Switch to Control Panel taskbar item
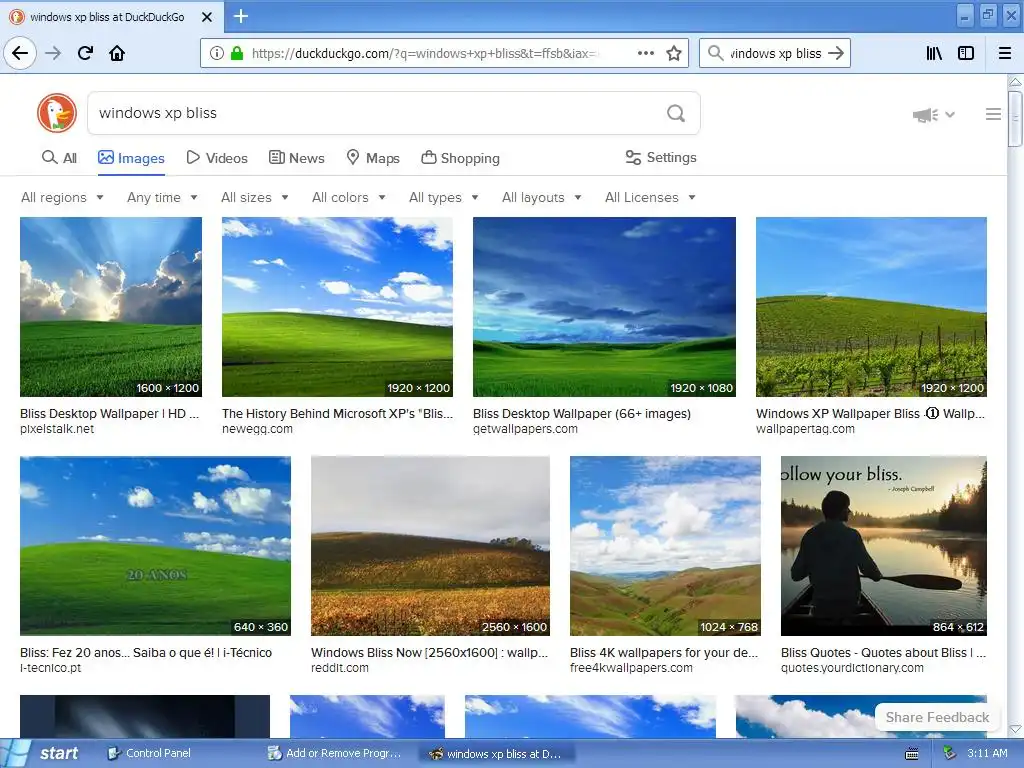 (150, 754)
